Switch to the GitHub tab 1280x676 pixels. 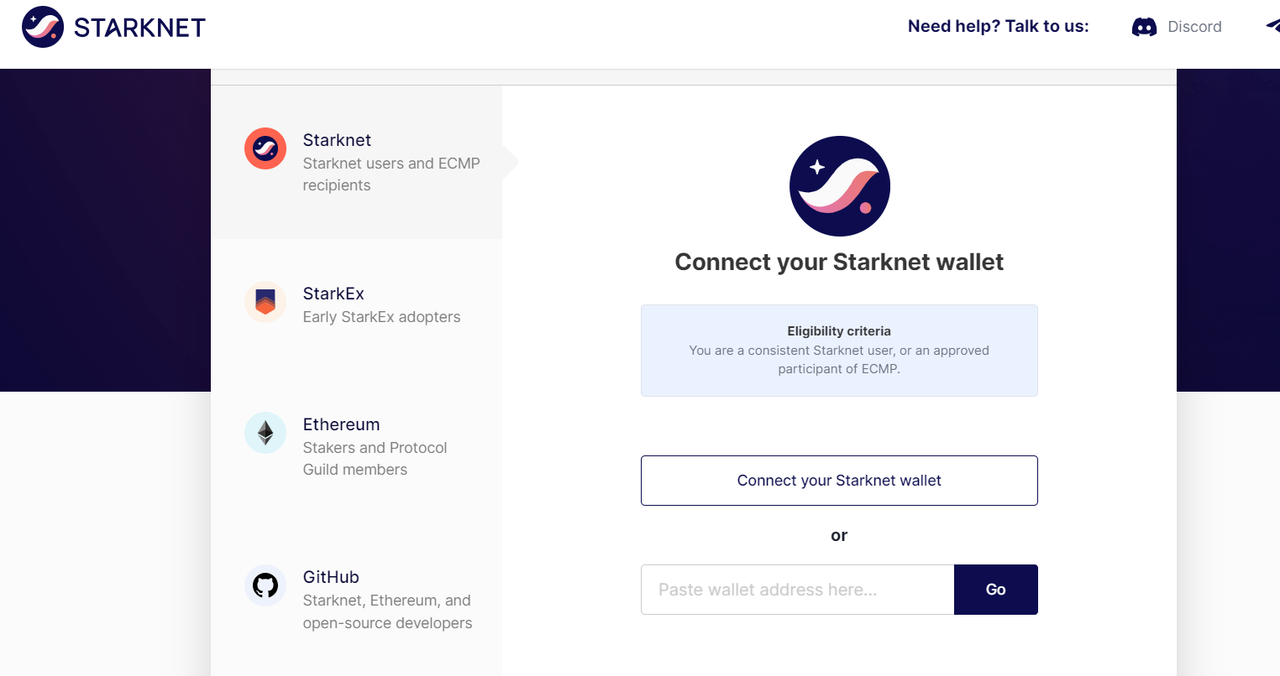331,577
